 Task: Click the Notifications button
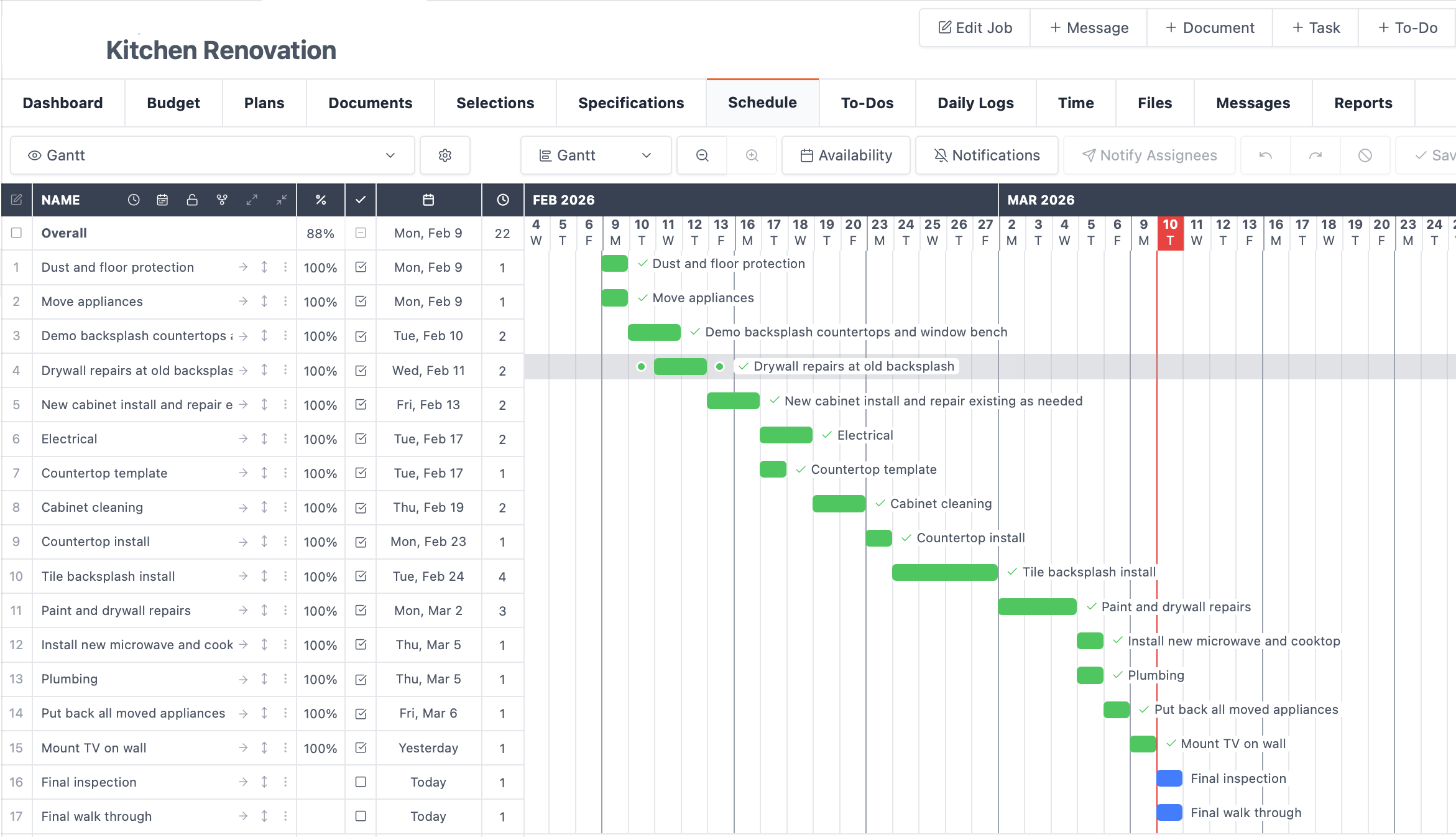986,155
